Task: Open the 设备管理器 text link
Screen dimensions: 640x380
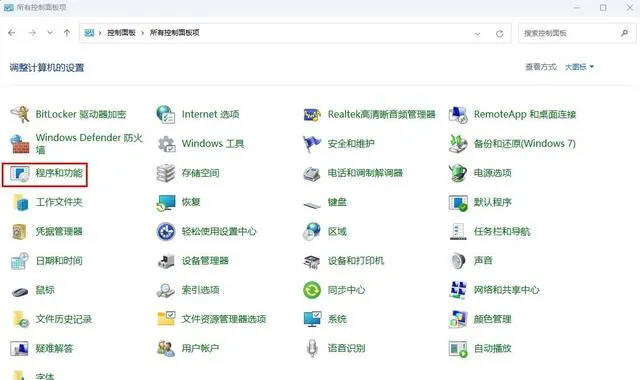Action: [205, 261]
